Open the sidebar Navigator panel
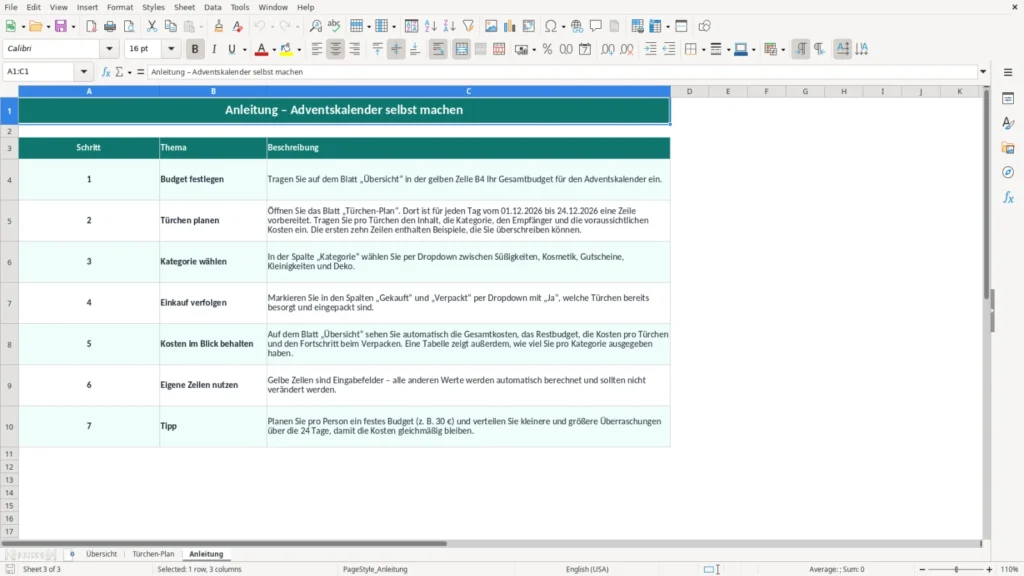 [1008, 172]
